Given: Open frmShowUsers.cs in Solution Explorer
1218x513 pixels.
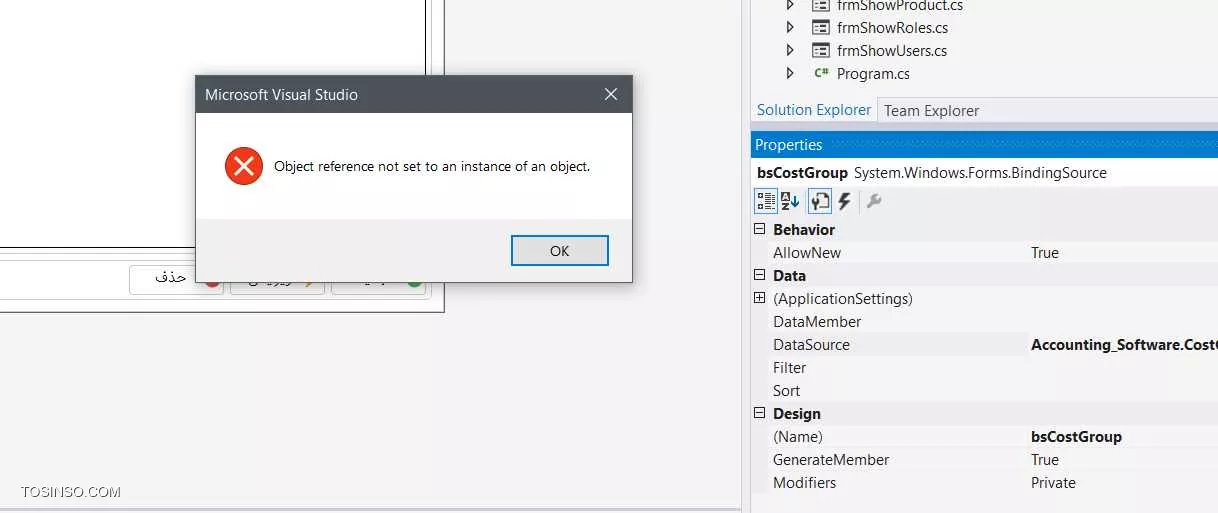Looking at the screenshot, I should point(892,51).
